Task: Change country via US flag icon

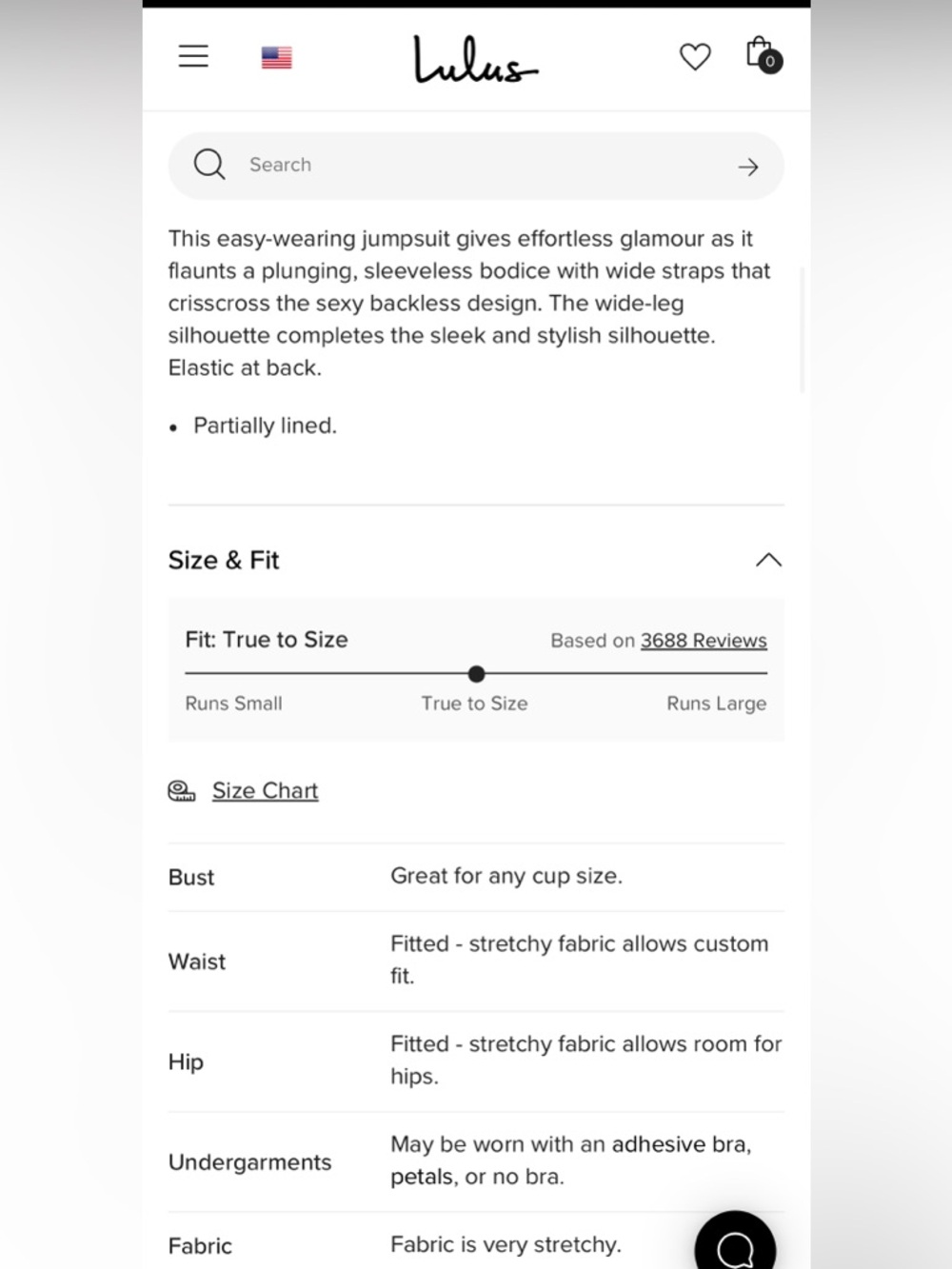Action: coord(276,58)
